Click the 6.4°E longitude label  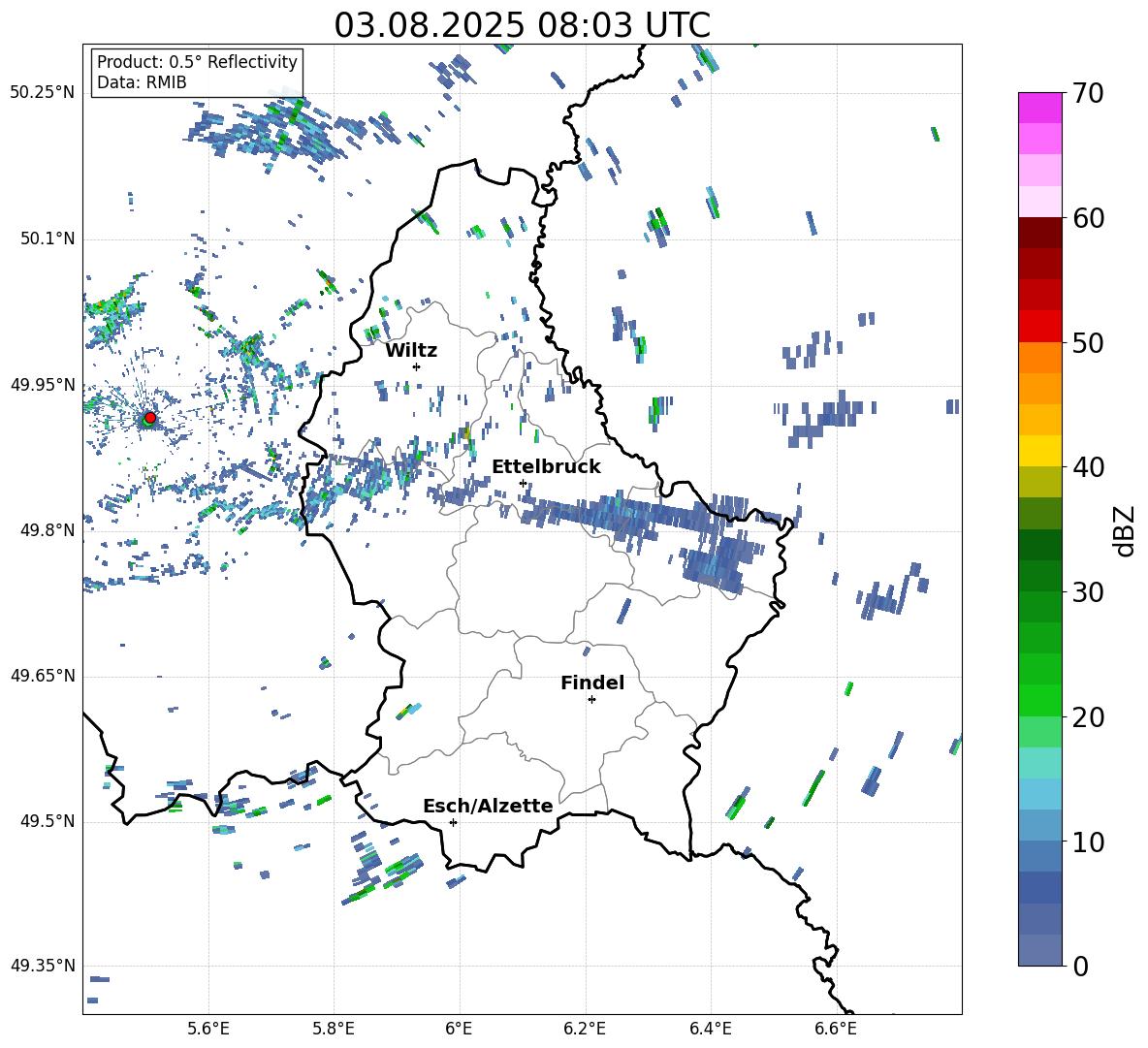[x=710, y=1029]
